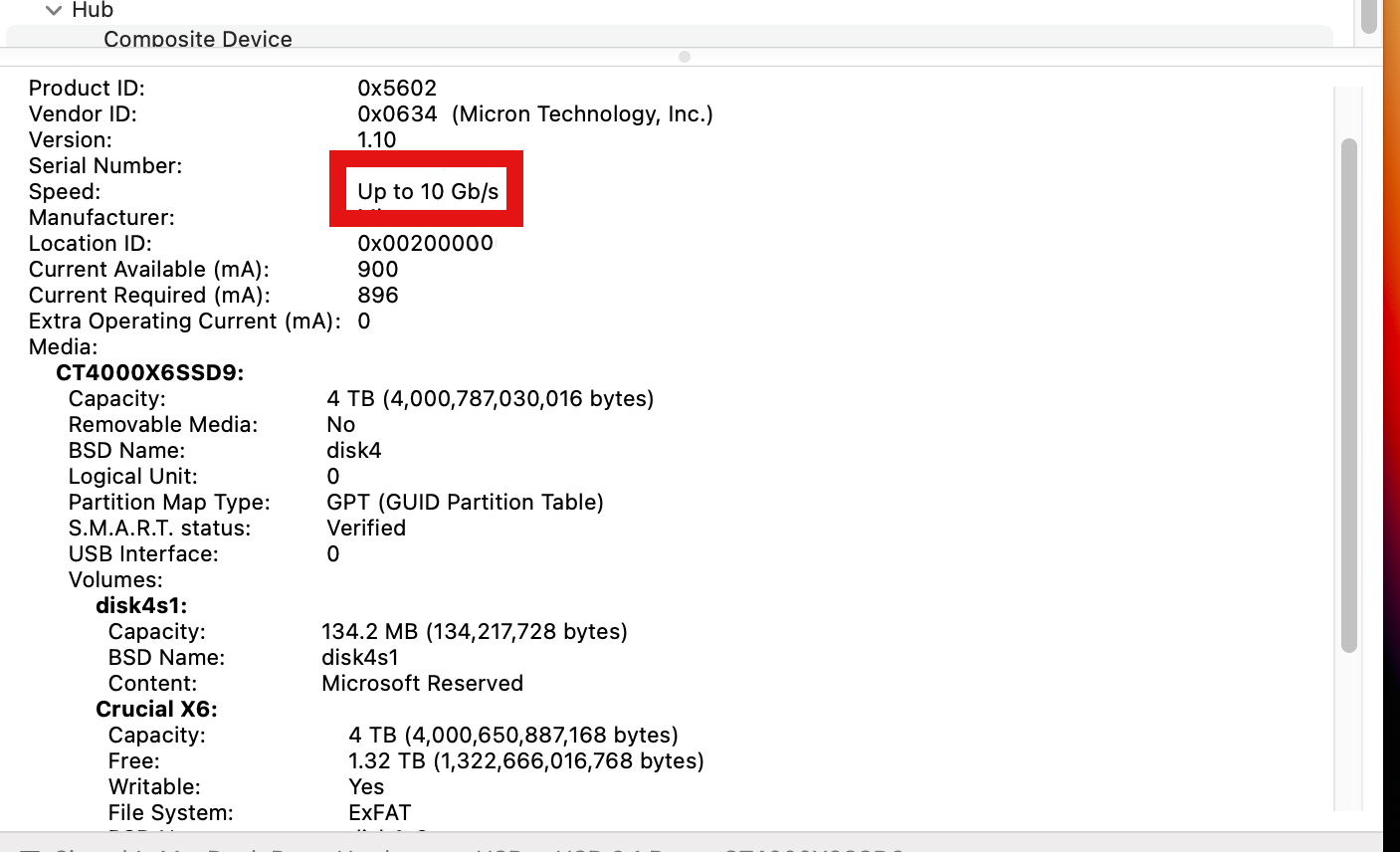This screenshot has width=1400, height=852.
Task: Click the "Volumes:" label
Action: click(x=115, y=580)
